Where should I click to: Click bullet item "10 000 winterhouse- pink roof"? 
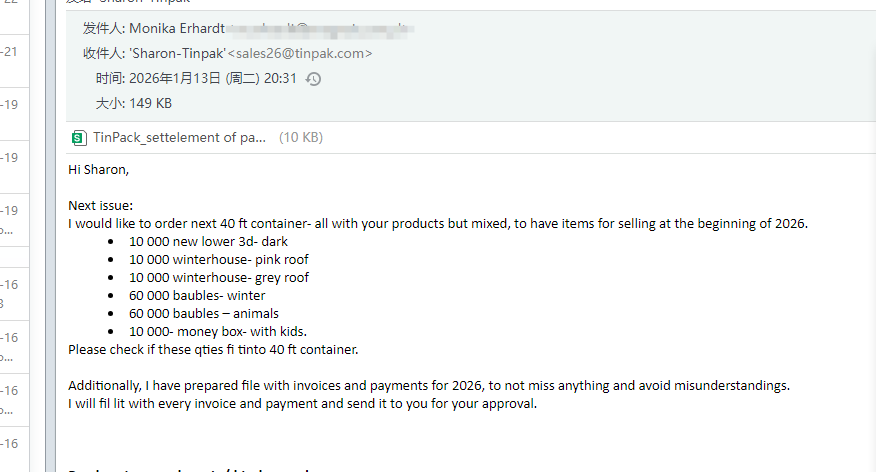219,259
